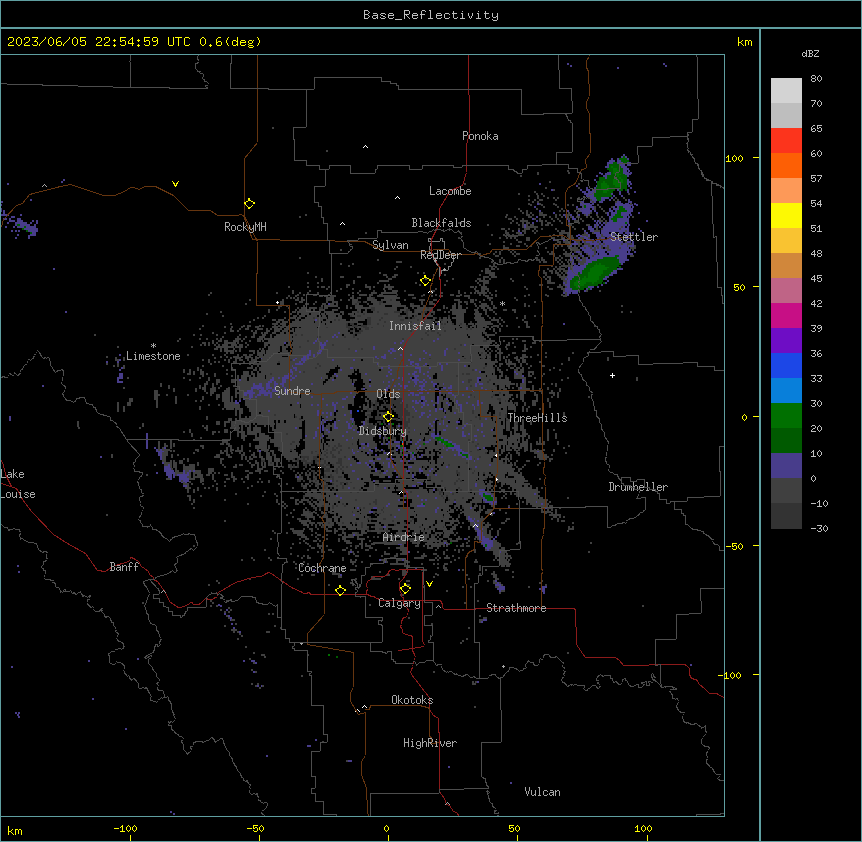This screenshot has height=842, width=862.
Task: Select the red 60-65 dBZ legend color
Action: (x=786, y=141)
